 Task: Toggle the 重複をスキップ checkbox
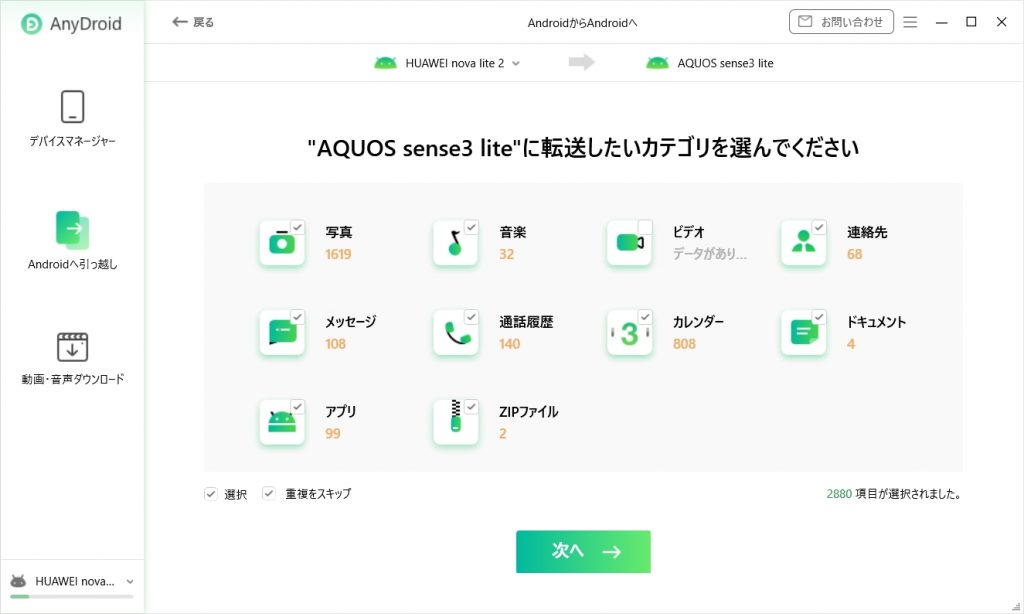click(268, 494)
